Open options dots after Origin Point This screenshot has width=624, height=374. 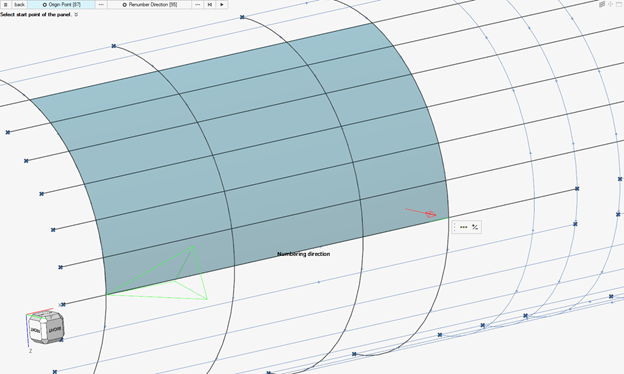pyautogui.click(x=101, y=4)
